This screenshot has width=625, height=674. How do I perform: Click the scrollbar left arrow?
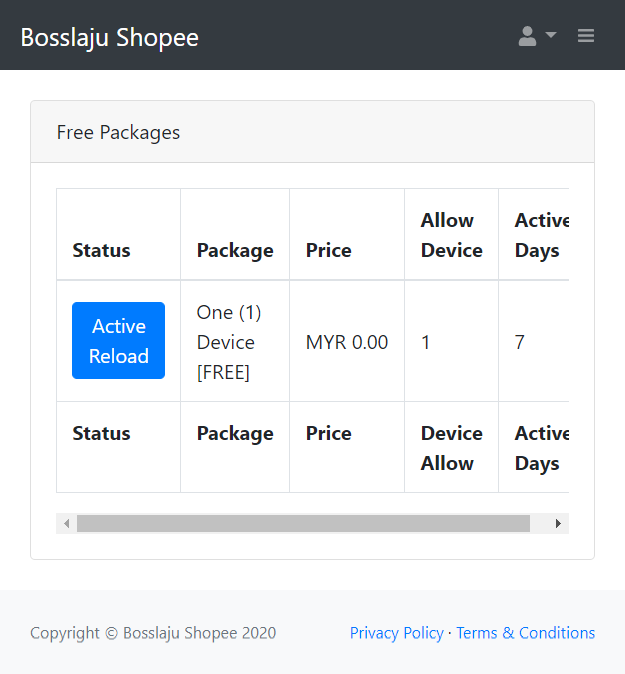[x=67, y=524]
